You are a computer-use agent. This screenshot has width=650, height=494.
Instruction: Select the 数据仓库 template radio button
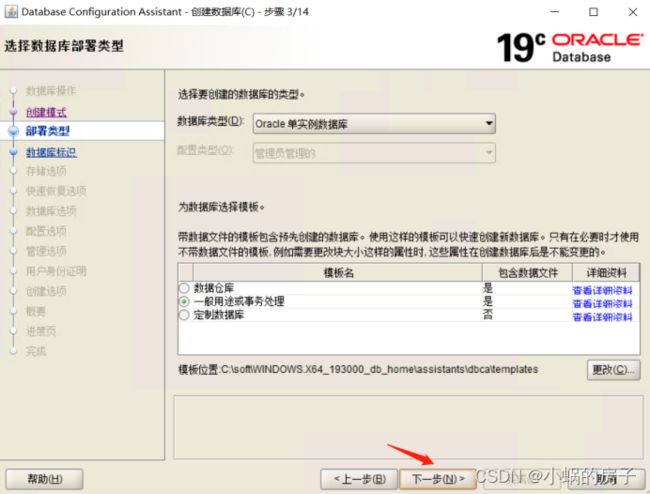point(184,288)
